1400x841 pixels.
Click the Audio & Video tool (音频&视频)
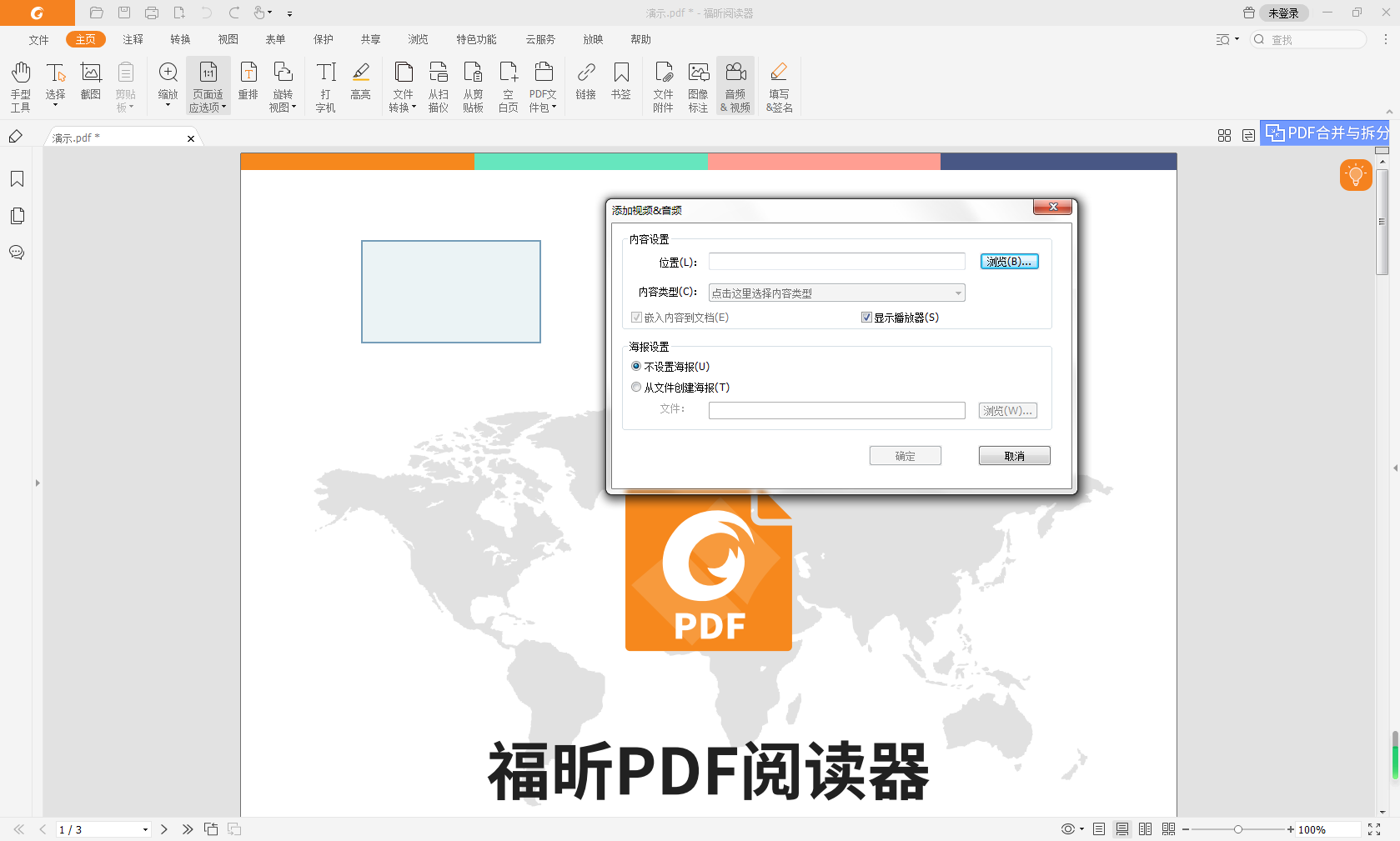735,86
